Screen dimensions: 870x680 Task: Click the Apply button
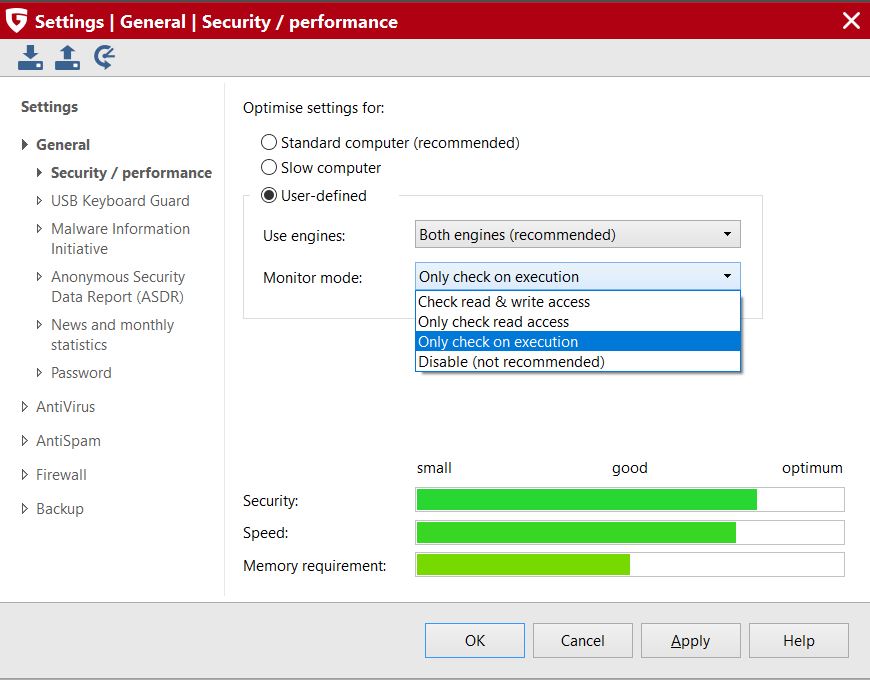click(690, 641)
